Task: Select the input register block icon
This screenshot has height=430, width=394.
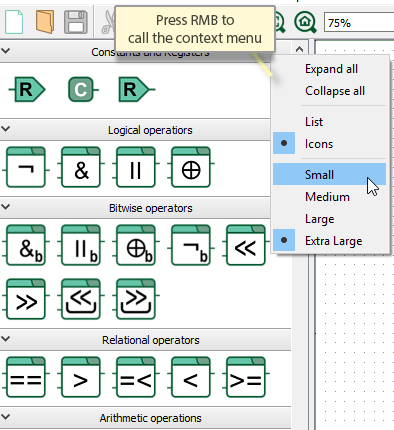Action: (x=27, y=89)
